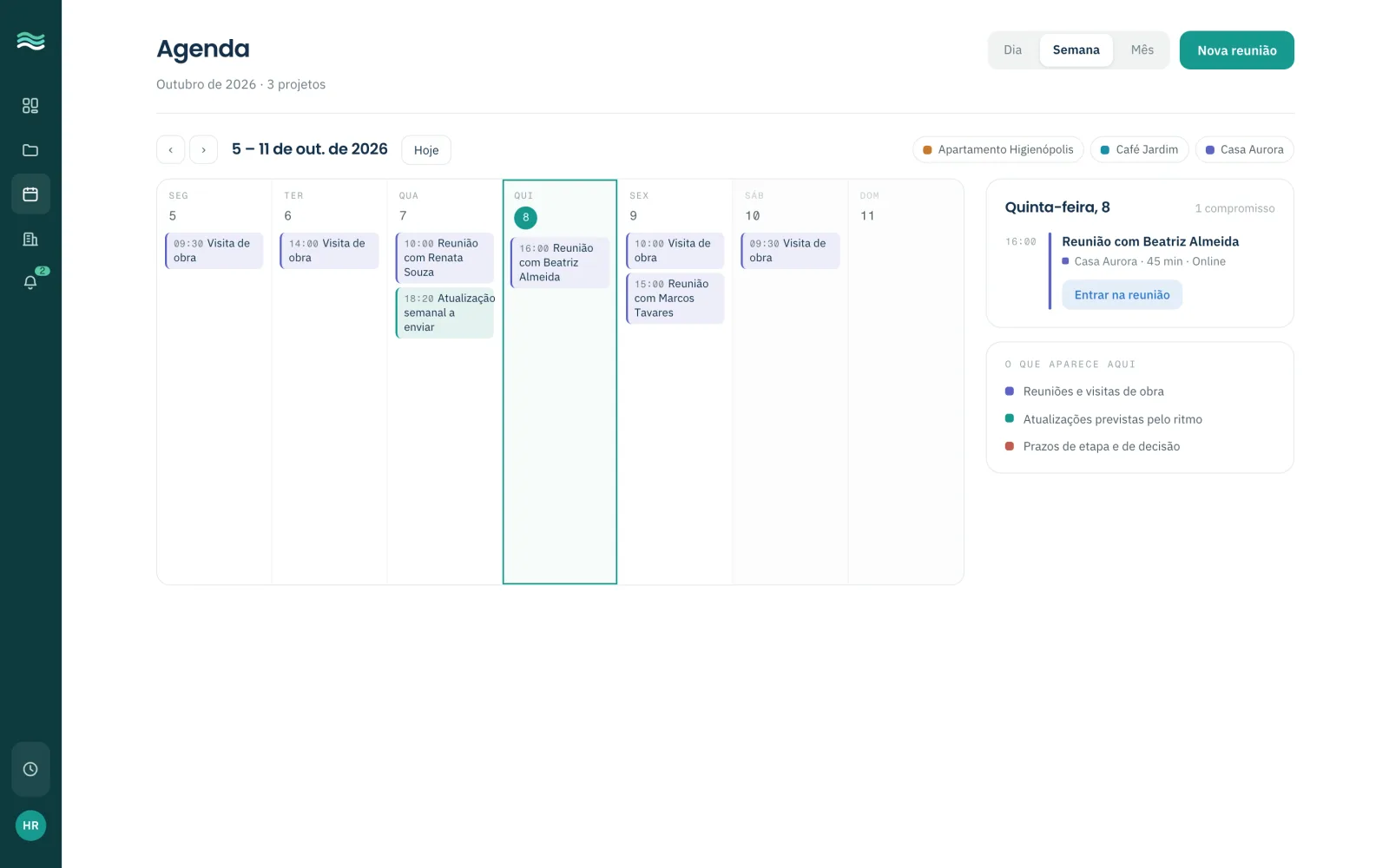The height and width of the screenshot is (868, 1389).
Task: Open the 16:00 Reunião com Beatriz Almeida event
Action: 560,262
